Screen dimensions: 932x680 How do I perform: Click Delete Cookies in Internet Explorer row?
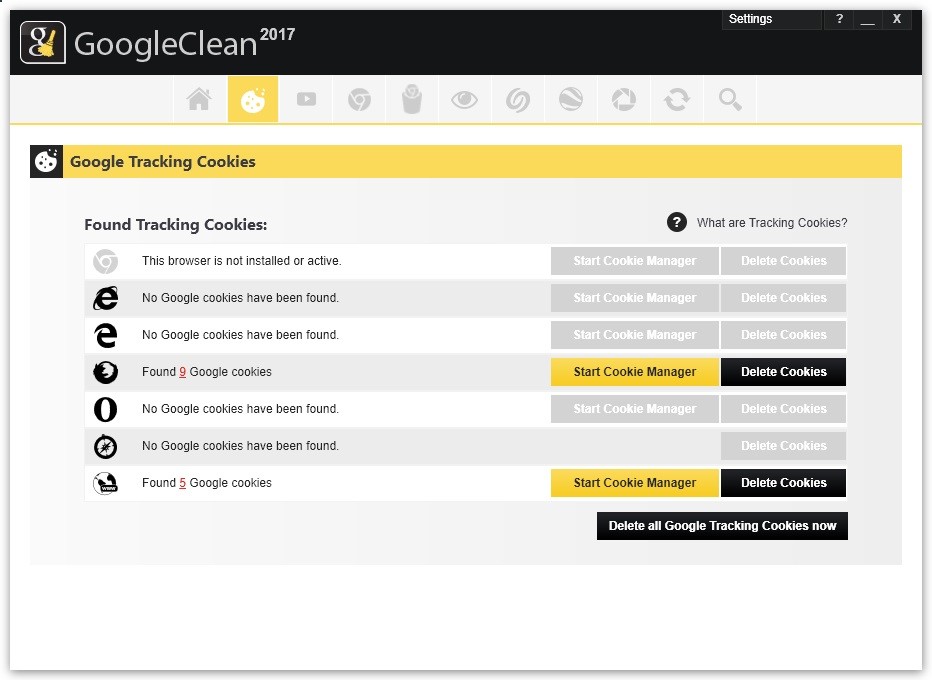click(x=783, y=298)
